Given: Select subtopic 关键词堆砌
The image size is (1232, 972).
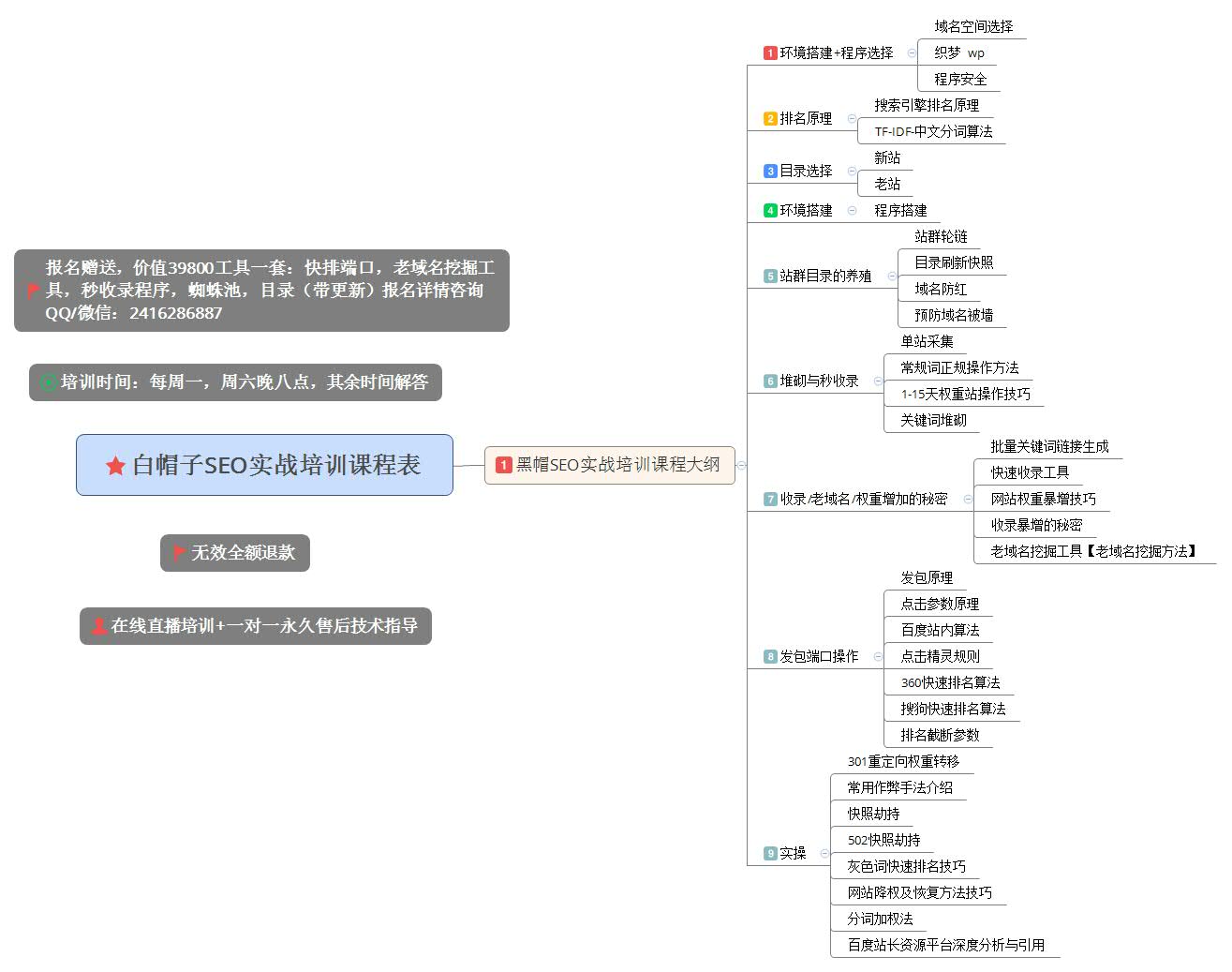Looking at the screenshot, I should (933, 421).
